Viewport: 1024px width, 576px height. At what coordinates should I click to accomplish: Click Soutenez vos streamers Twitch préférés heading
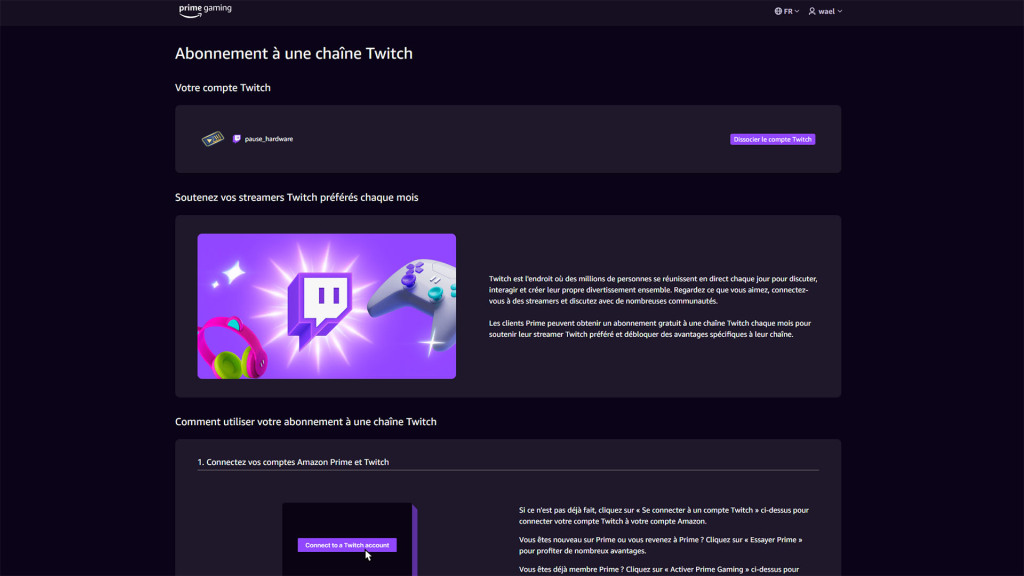coord(296,197)
